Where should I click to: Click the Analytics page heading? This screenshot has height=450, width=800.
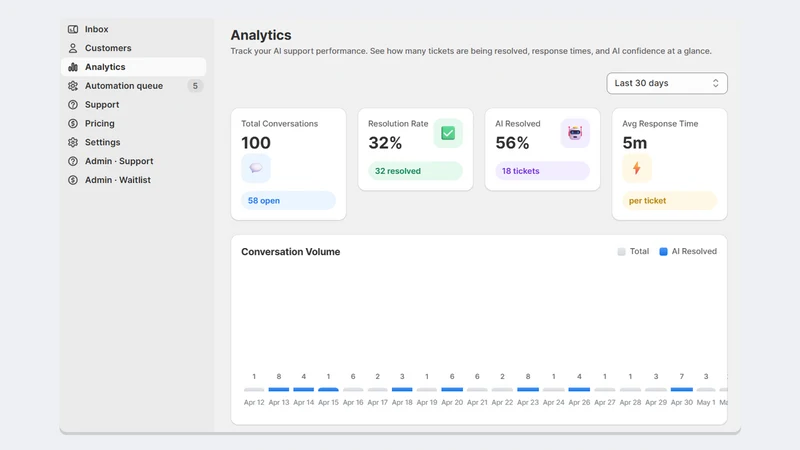point(261,35)
